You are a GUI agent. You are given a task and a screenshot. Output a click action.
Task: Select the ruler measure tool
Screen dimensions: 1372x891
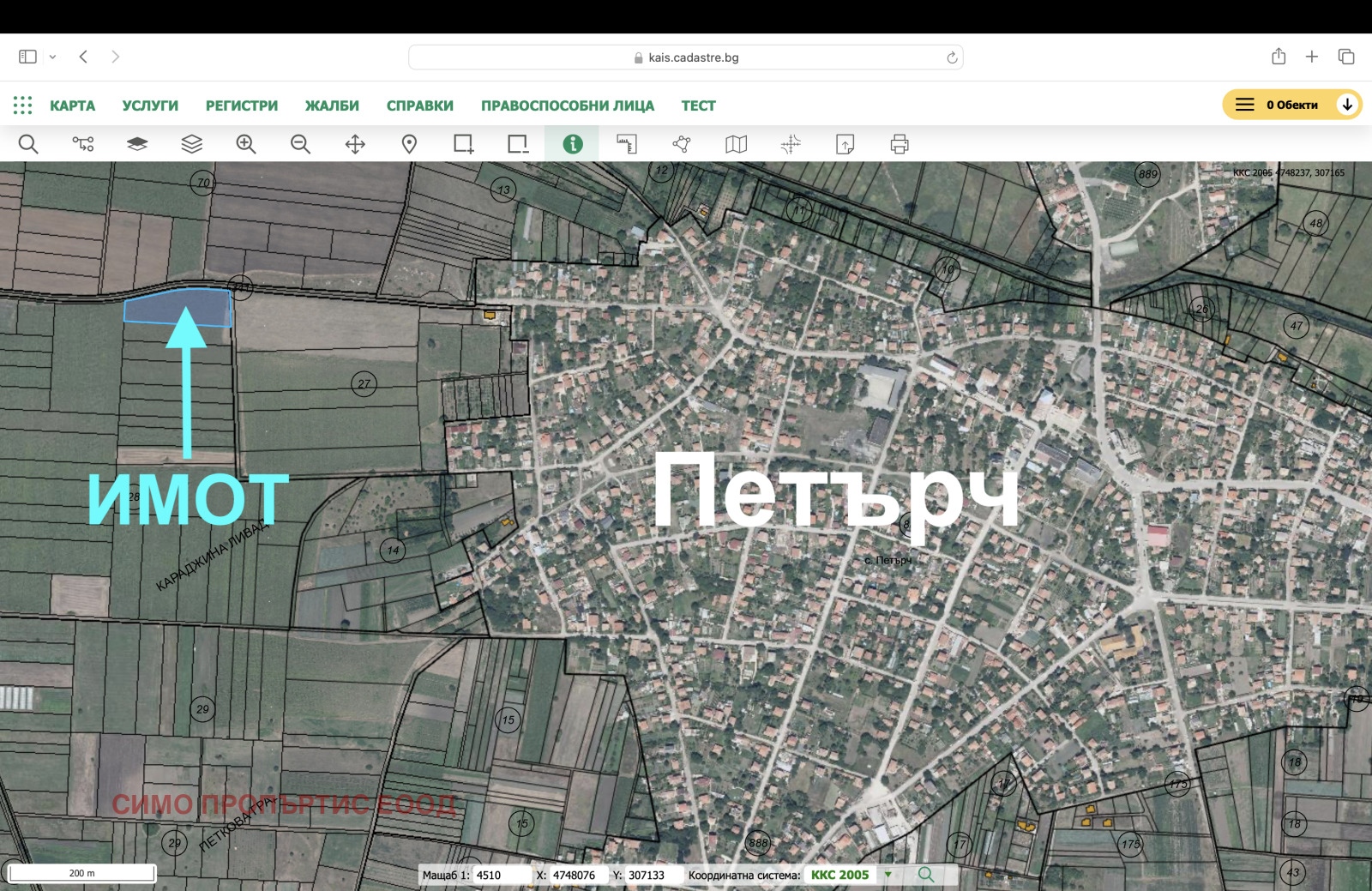627,144
